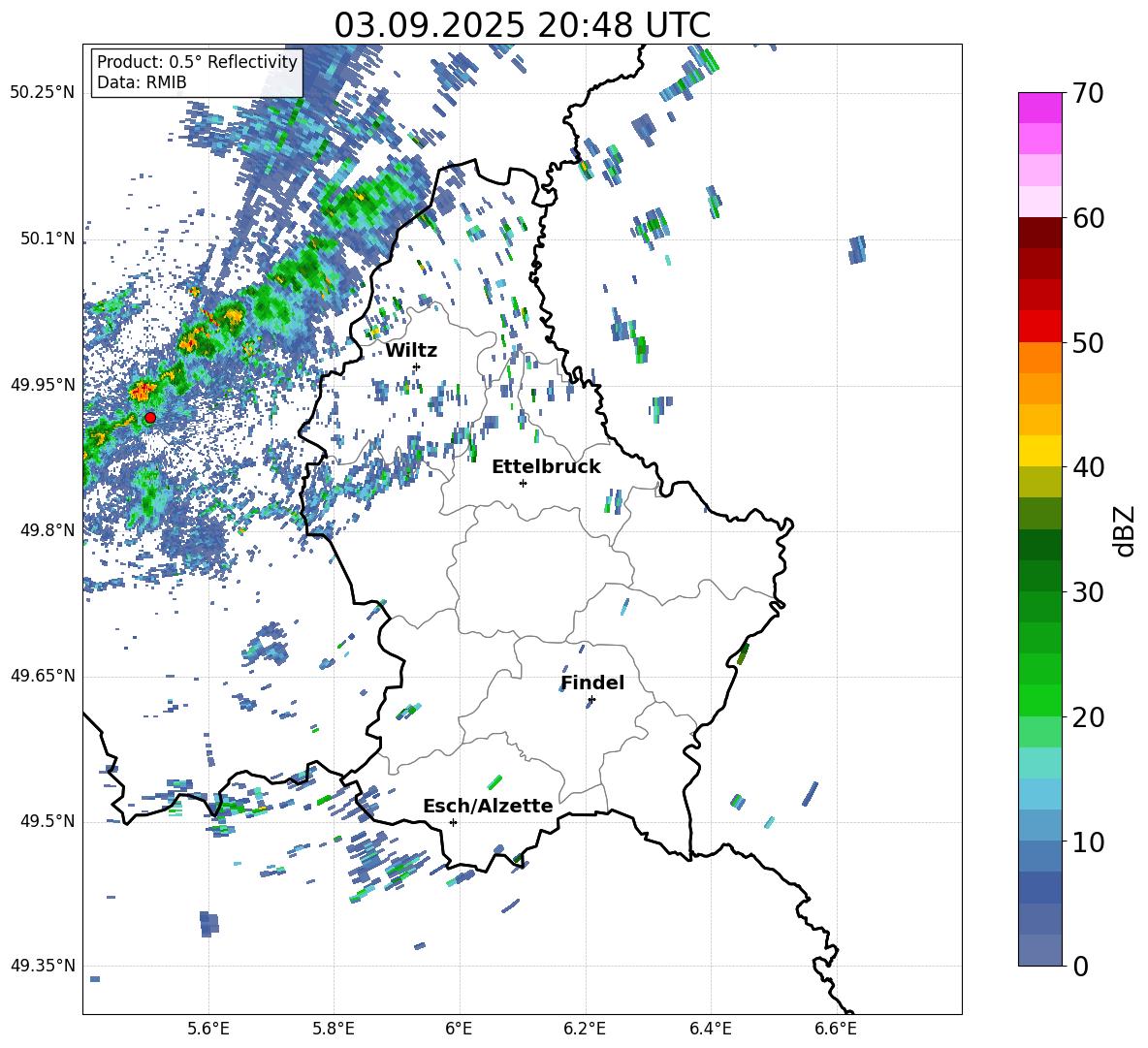Click the colorbar 20 tick label

tap(1088, 716)
